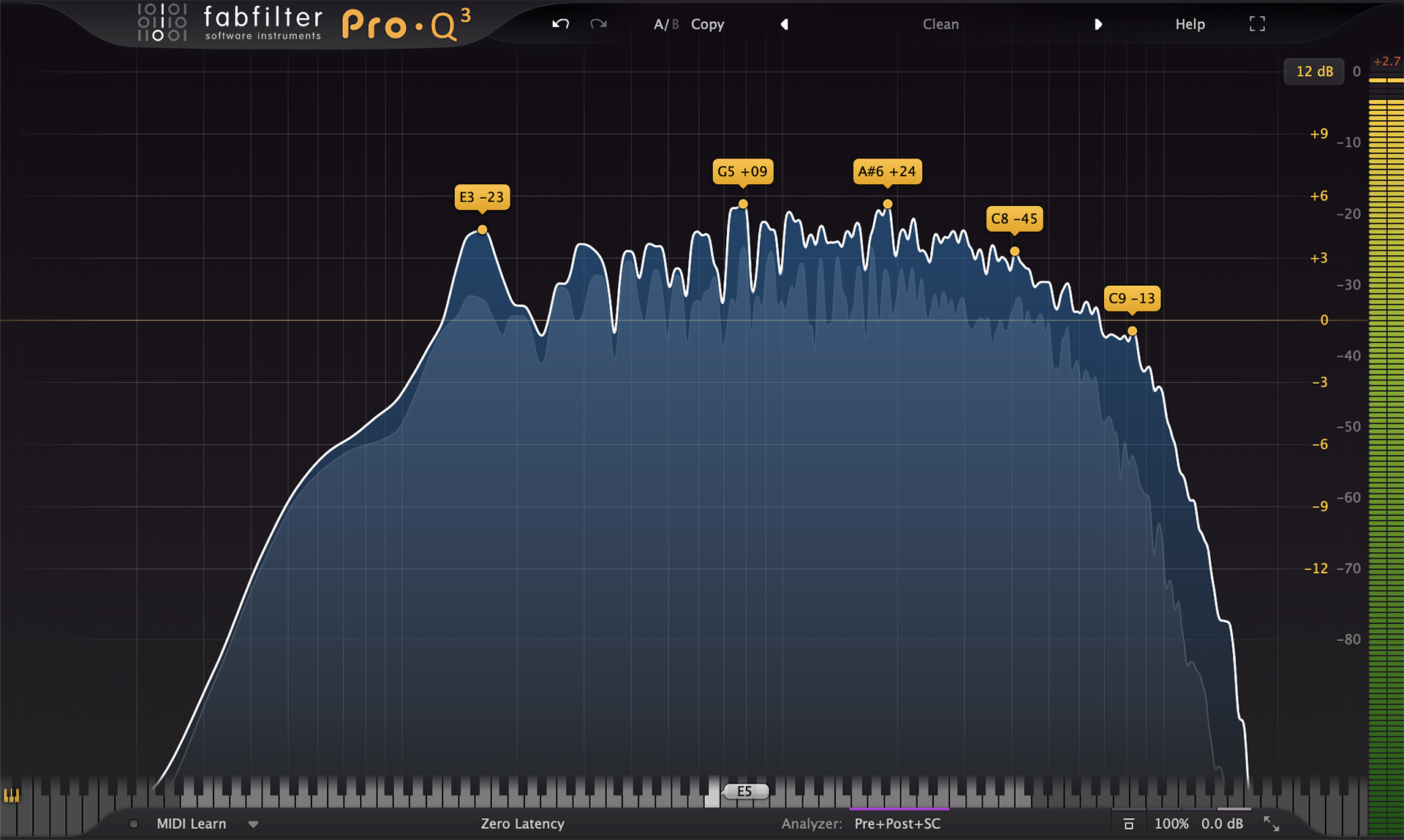Screen dimensions: 1404x840
Task: Click the FabFilter logo
Action: coord(230,23)
